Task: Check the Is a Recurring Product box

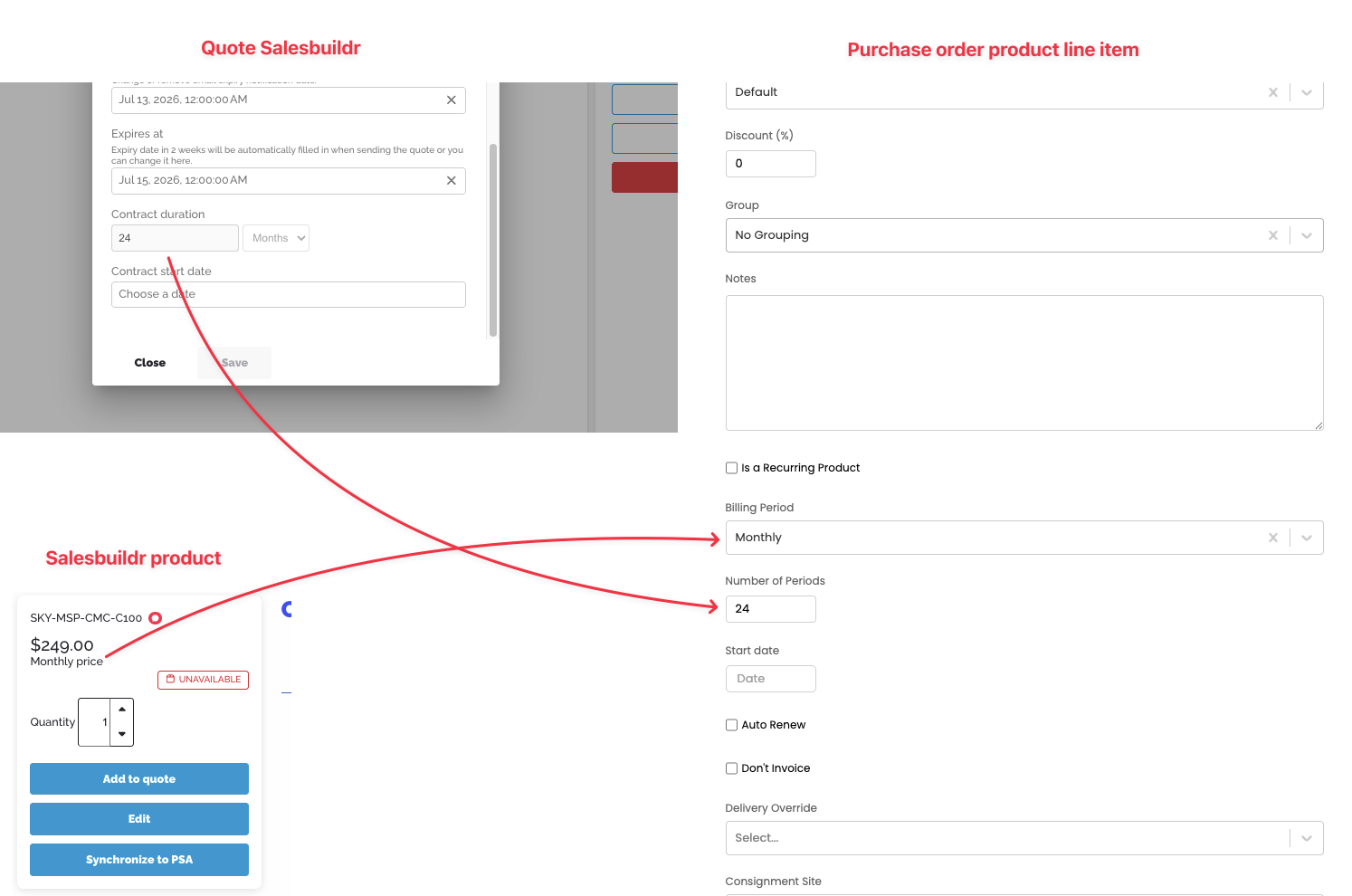Action: pyautogui.click(x=731, y=468)
